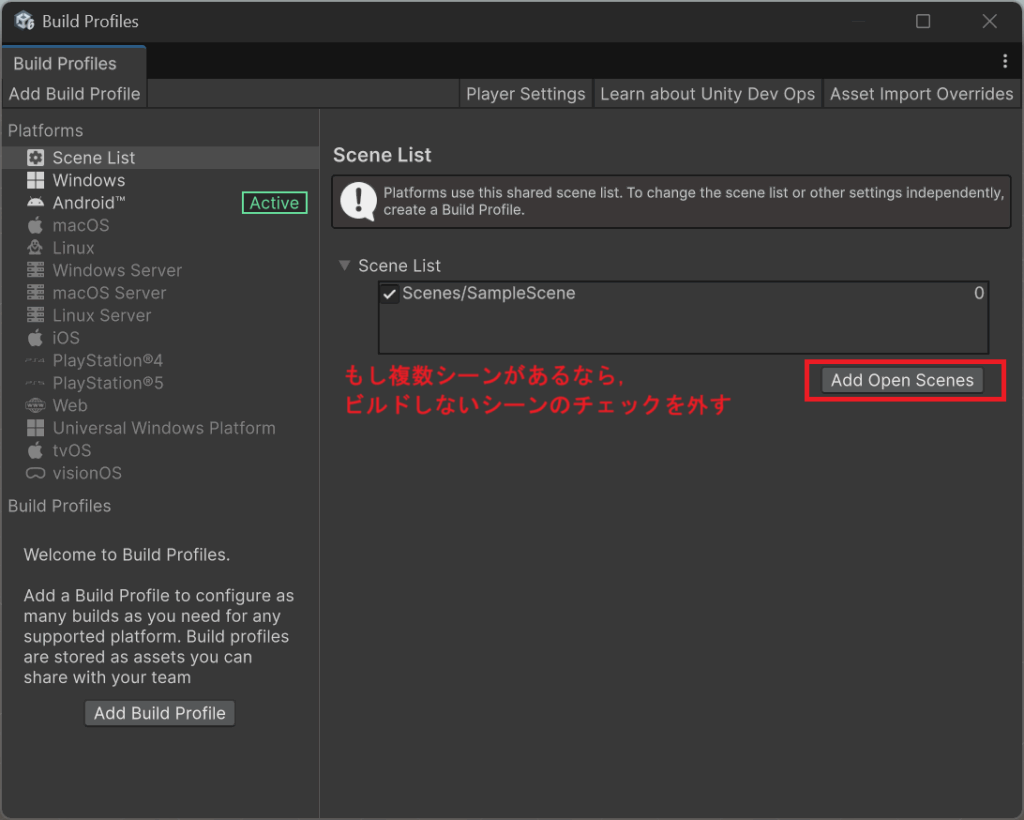1024x820 pixels.
Task: Select the PlayStation®4 platform label
Action: tap(108, 360)
